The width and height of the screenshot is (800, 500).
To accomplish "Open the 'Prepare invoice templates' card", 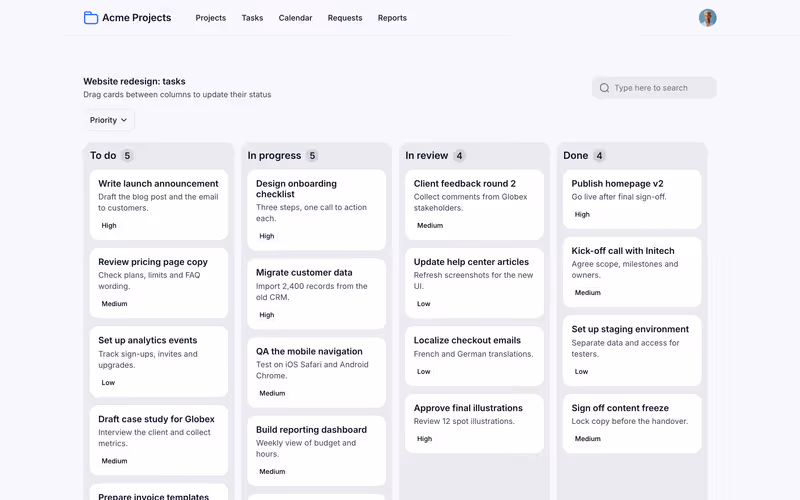I will pos(159,492).
